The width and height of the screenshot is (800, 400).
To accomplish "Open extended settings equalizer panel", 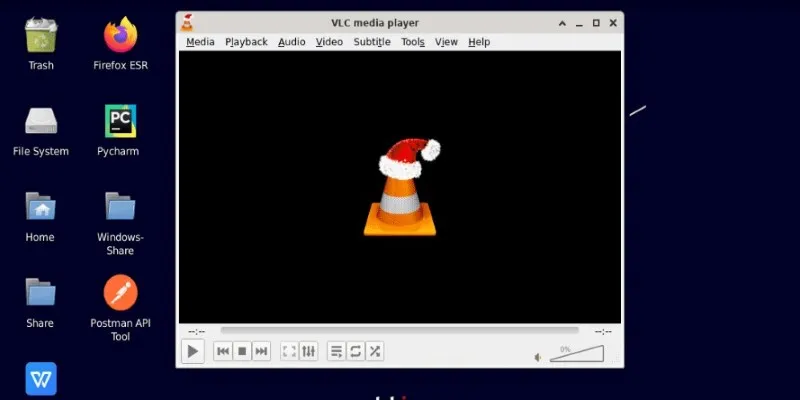I will 308,351.
